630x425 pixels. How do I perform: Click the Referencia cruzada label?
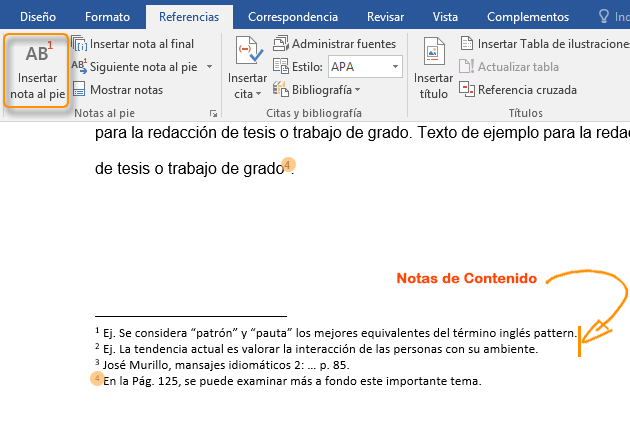tap(527, 90)
